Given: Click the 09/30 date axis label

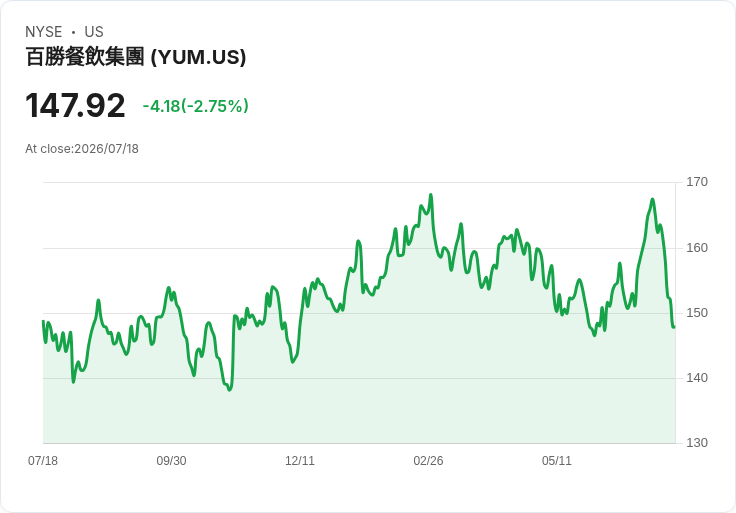Looking at the screenshot, I should click(171, 461).
